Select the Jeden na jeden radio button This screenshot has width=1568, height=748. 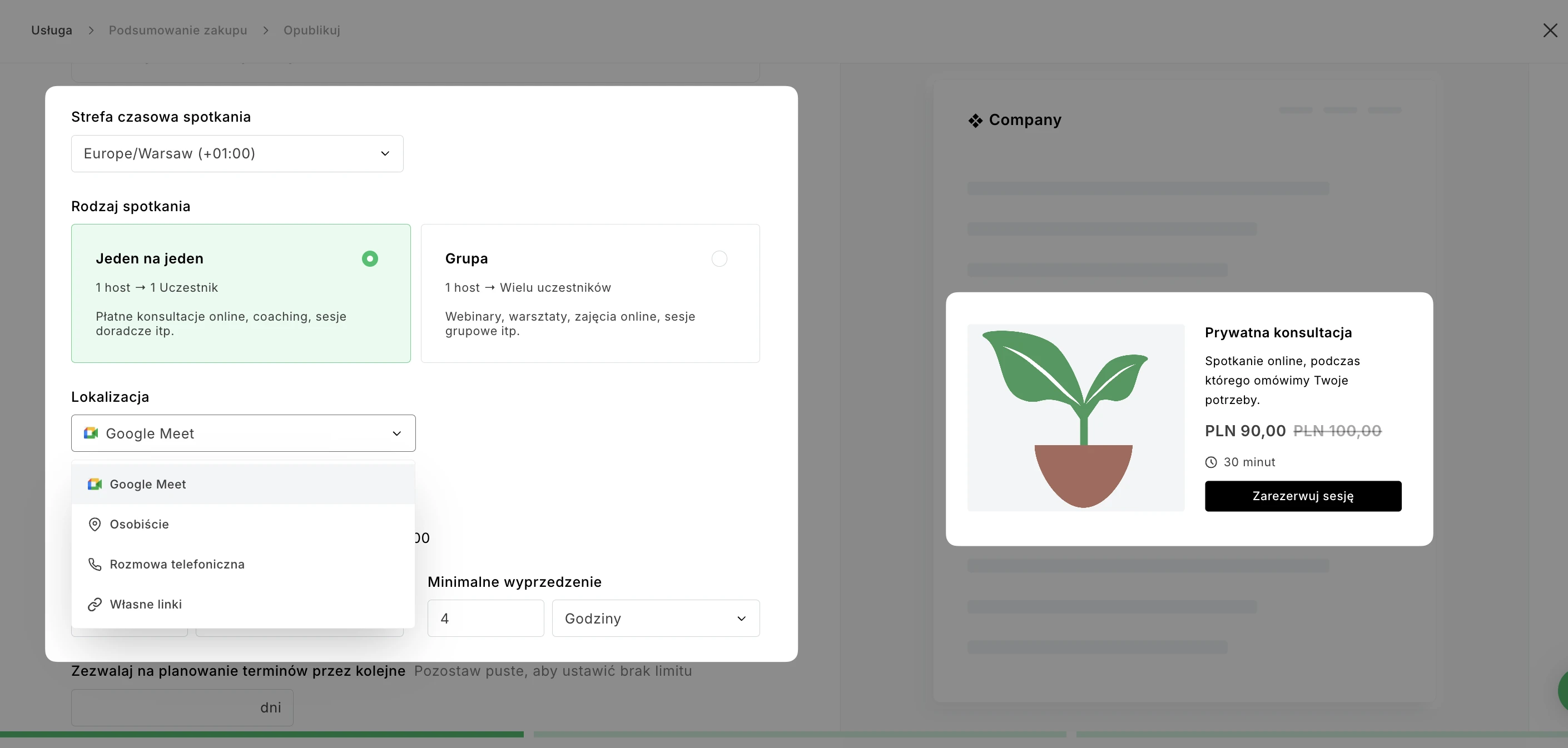(369, 258)
